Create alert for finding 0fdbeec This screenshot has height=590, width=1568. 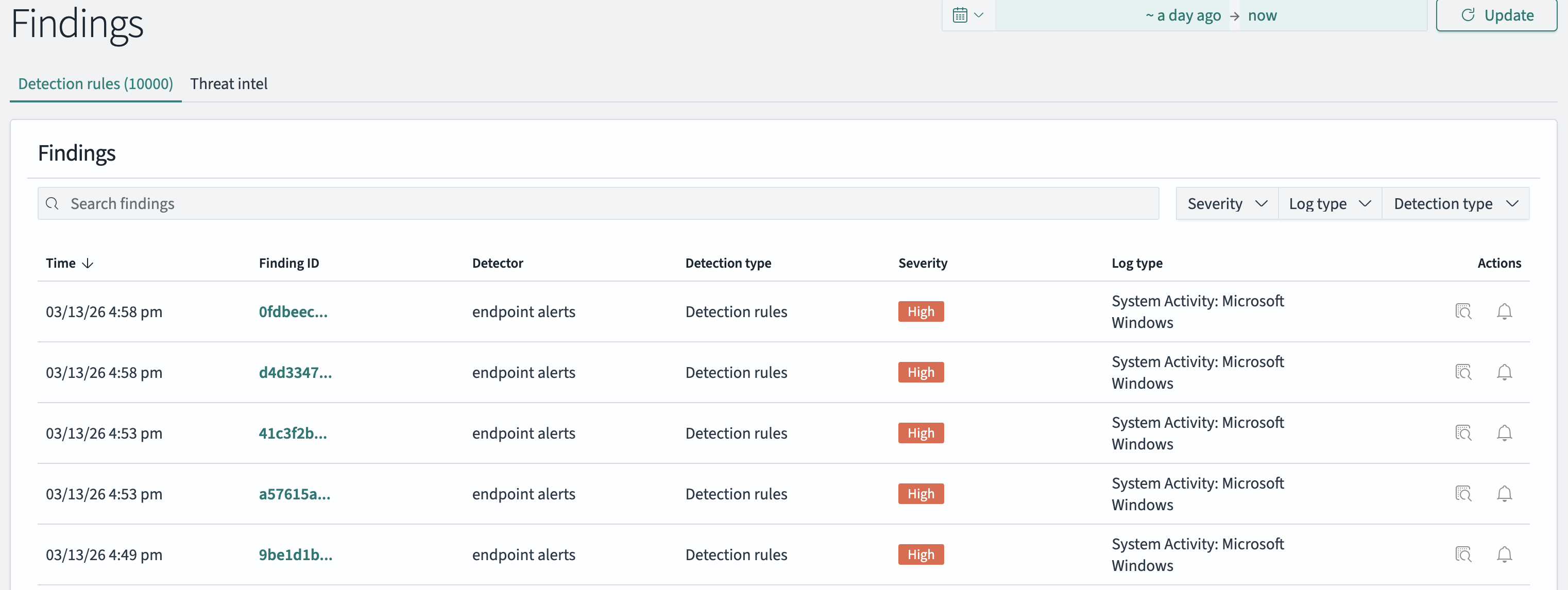pos(1504,311)
